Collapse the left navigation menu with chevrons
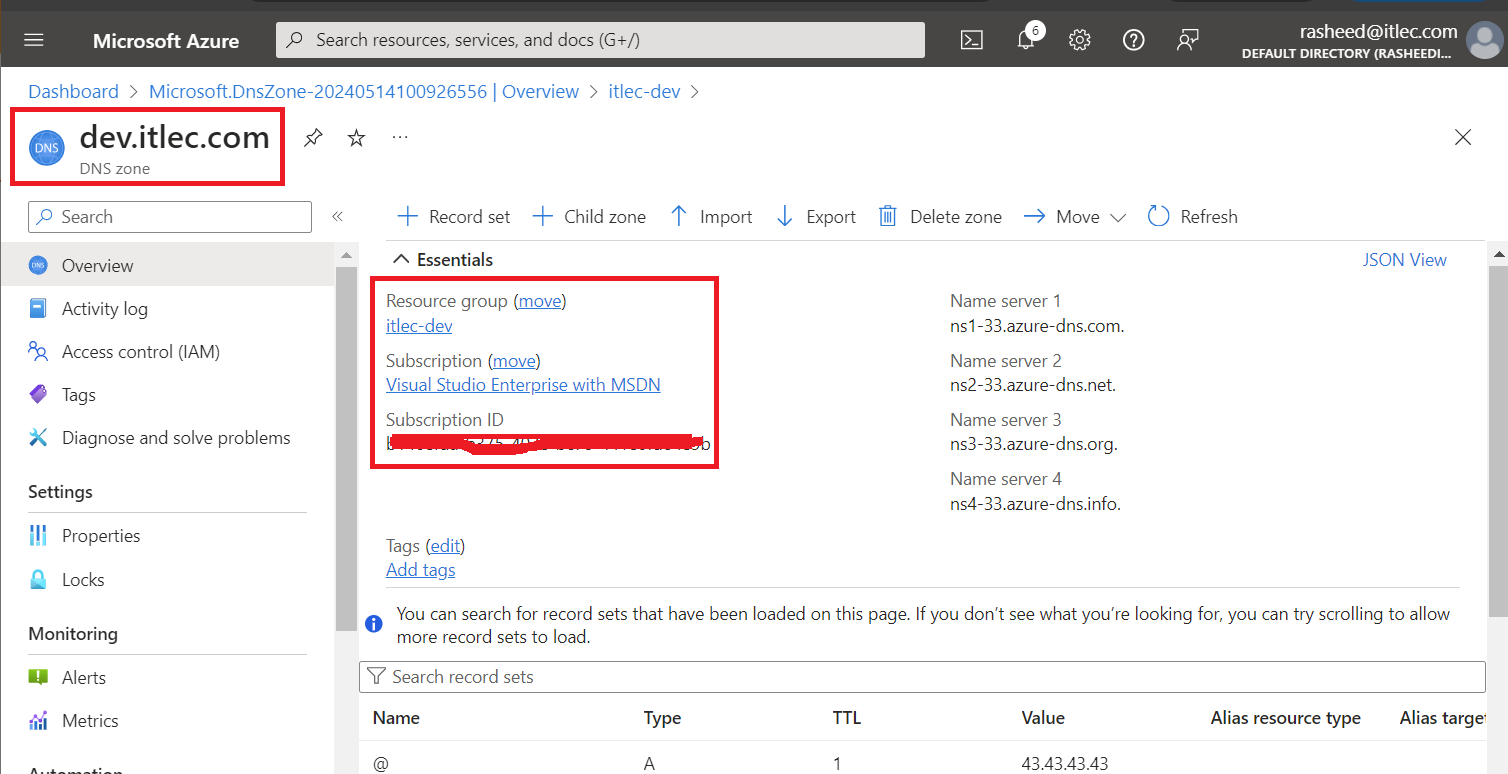This screenshot has height=774, width=1508. point(337,217)
